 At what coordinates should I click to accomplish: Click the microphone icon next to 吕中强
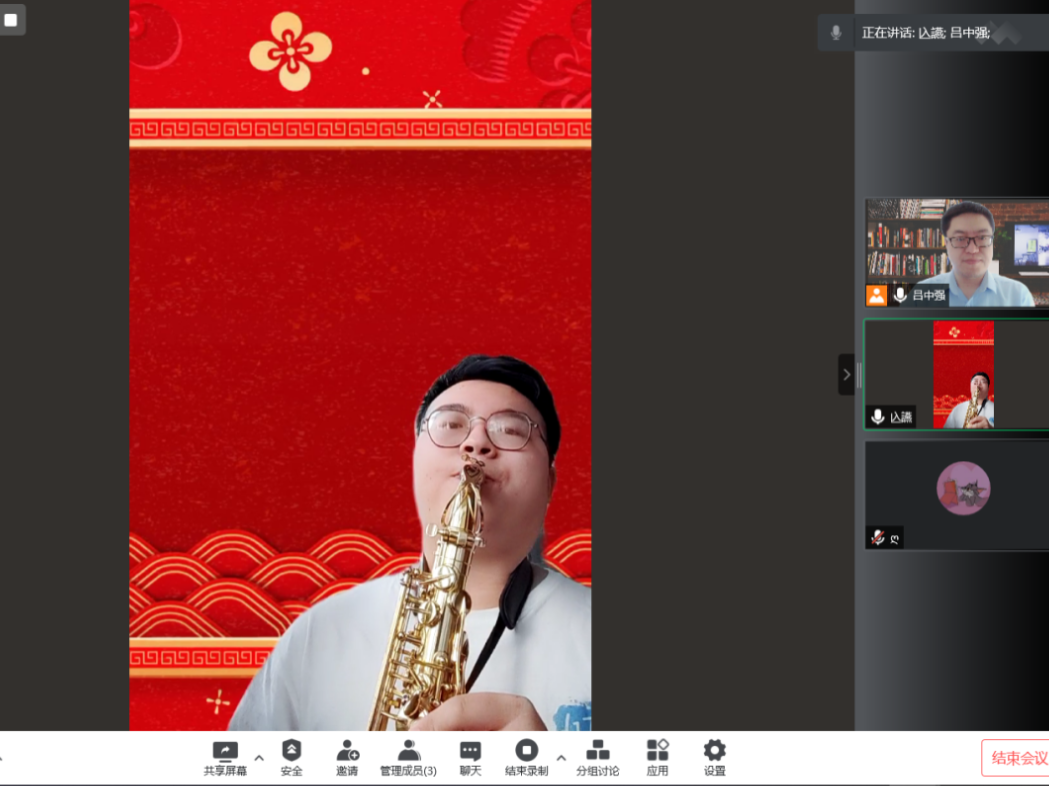coord(900,295)
